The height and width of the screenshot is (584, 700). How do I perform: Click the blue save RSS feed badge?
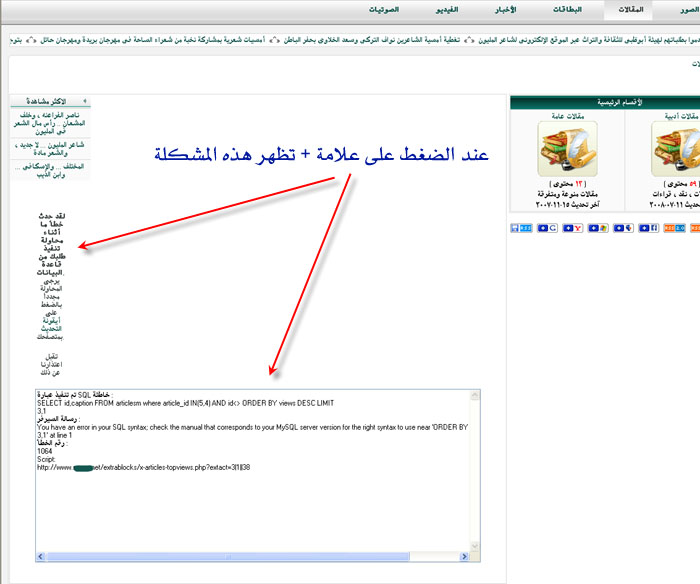(521, 229)
